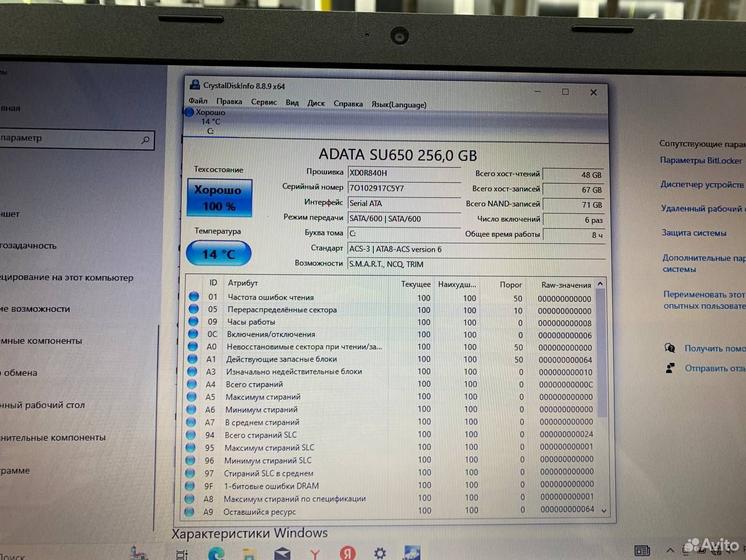Click the status icon of row 01

pos(194,296)
